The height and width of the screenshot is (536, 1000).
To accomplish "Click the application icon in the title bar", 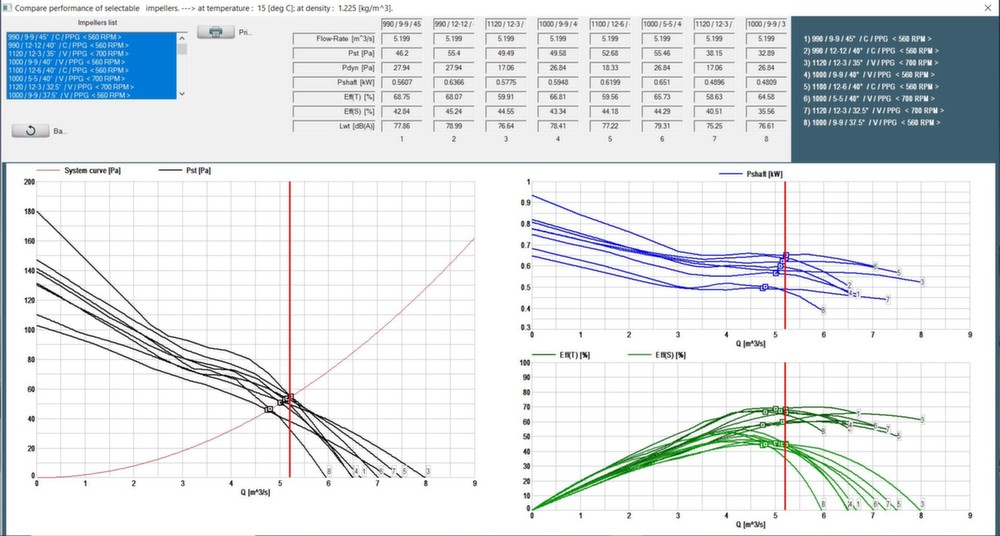I will click(6, 8).
